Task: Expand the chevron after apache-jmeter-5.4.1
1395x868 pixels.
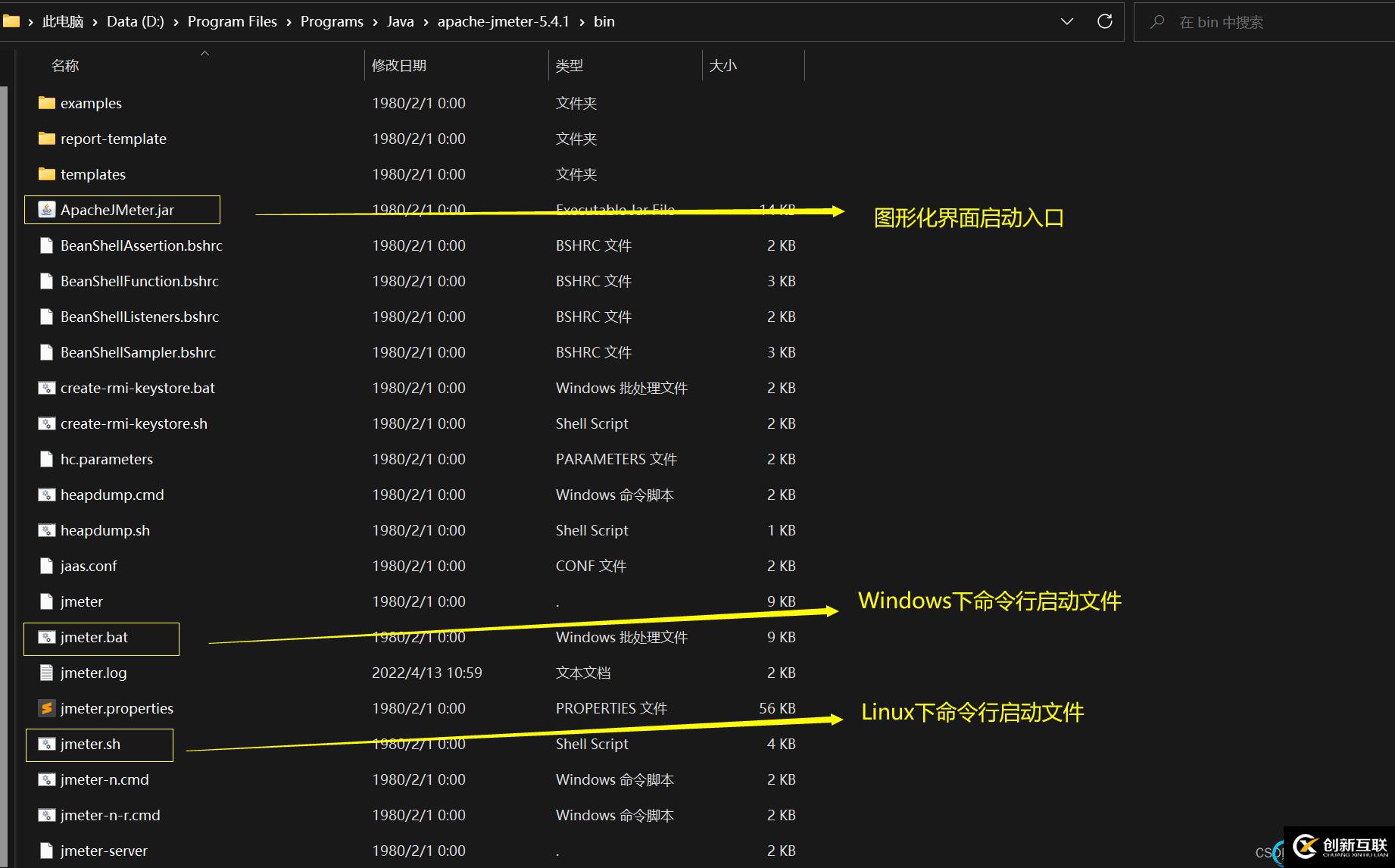Action: [582, 22]
